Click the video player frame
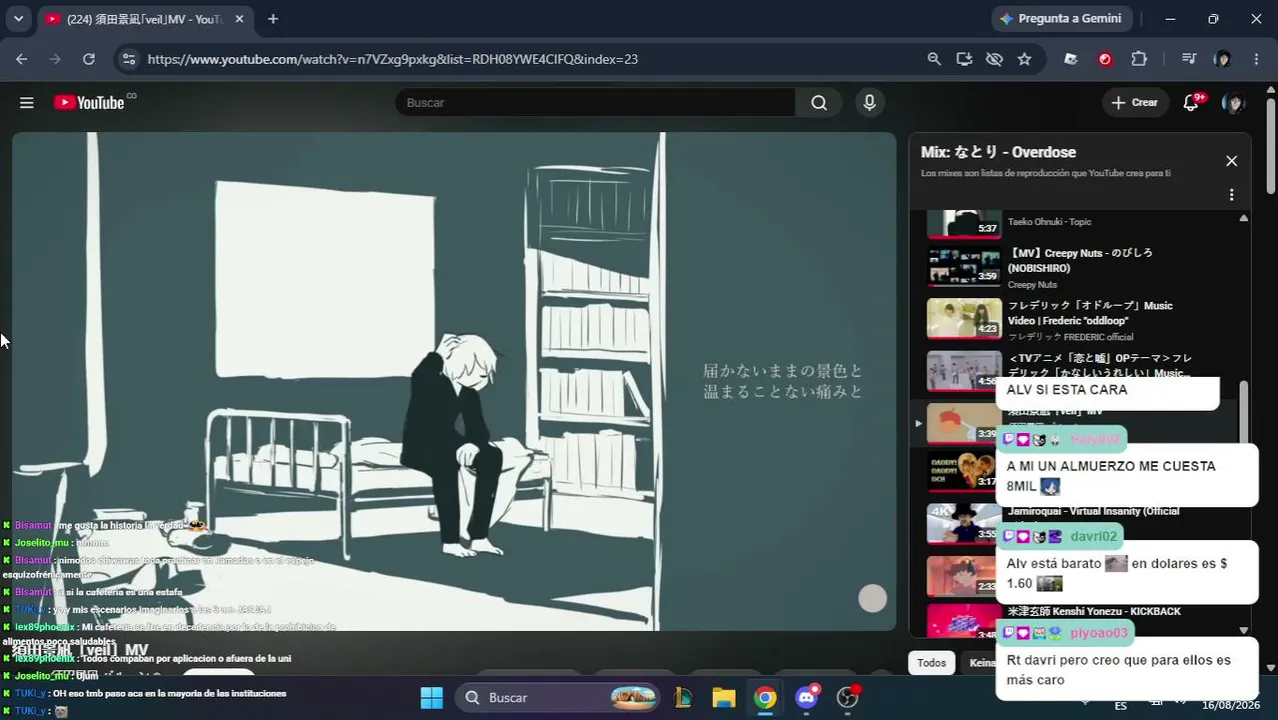Screen dimensions: 1278x720 454,381
